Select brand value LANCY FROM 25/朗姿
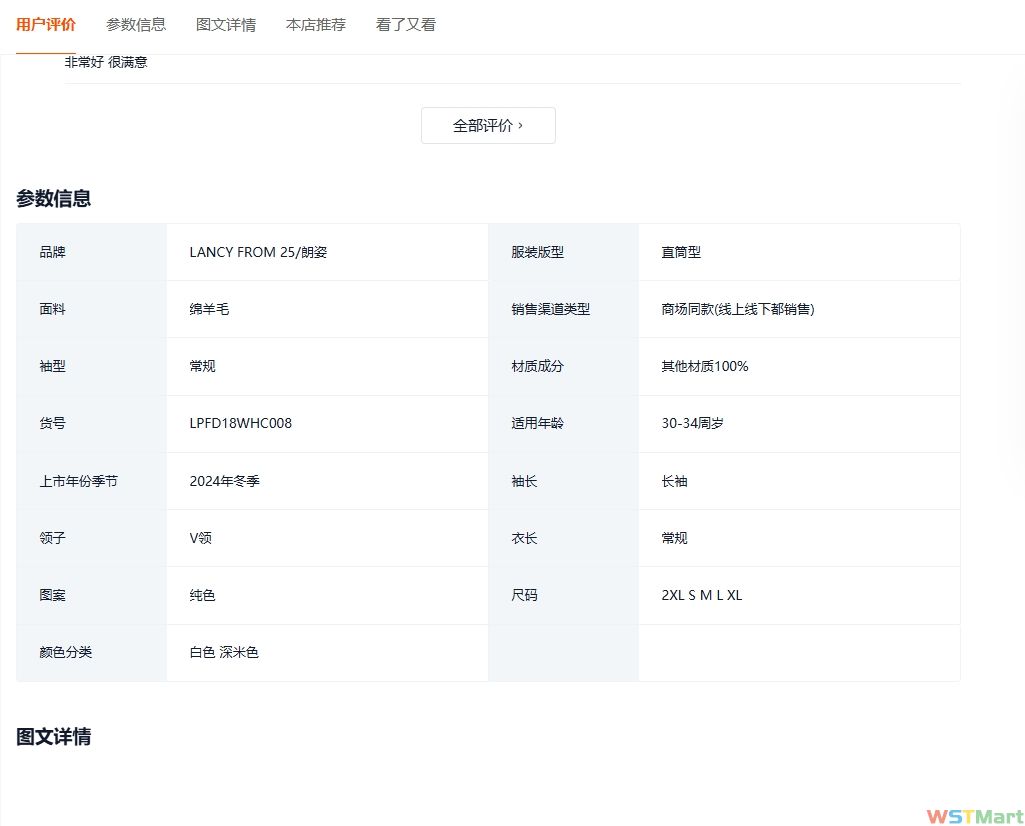The image size is (1025, 826). point(258,253)
